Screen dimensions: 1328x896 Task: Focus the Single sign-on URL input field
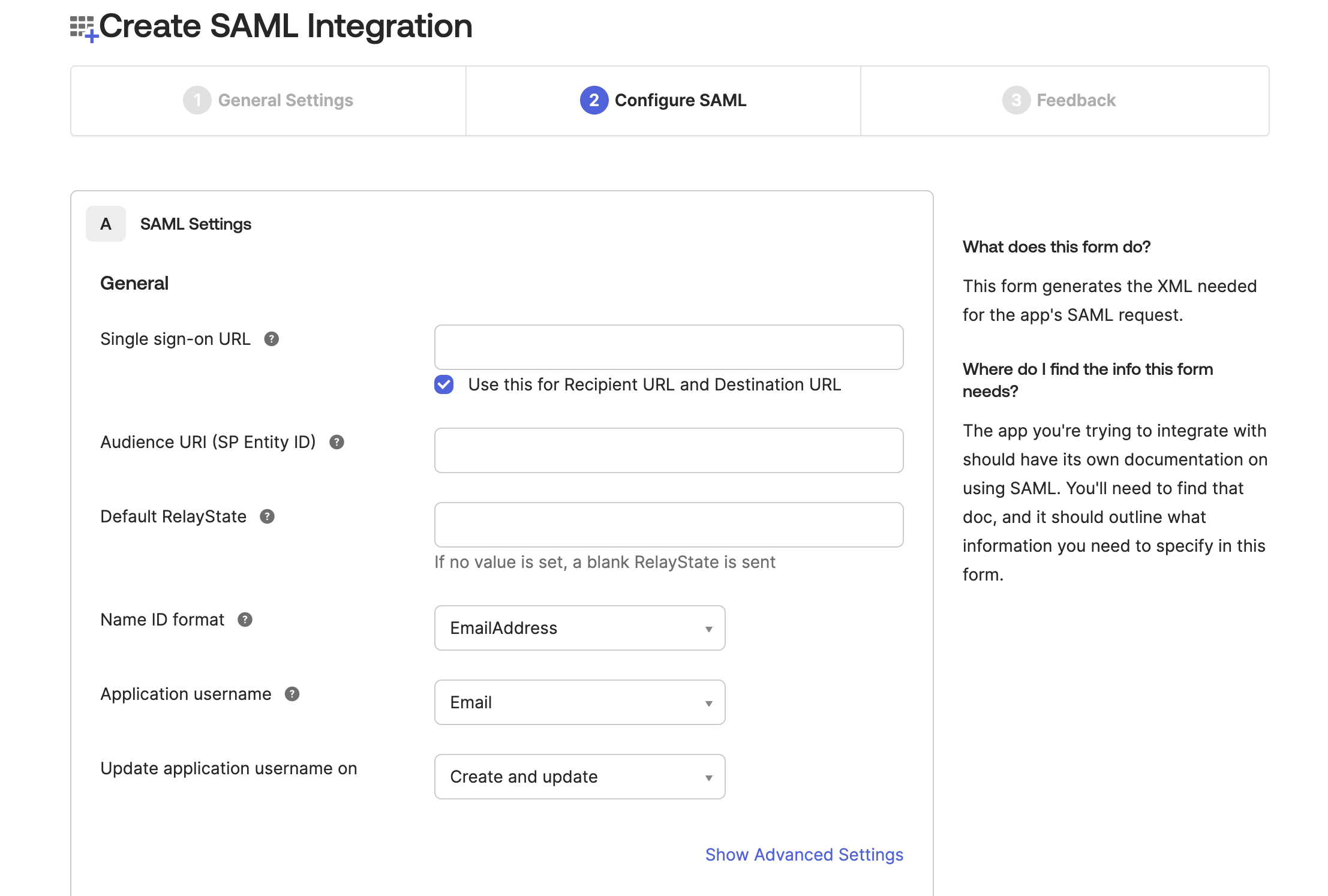pyautogui.click(x=668, y=348)
